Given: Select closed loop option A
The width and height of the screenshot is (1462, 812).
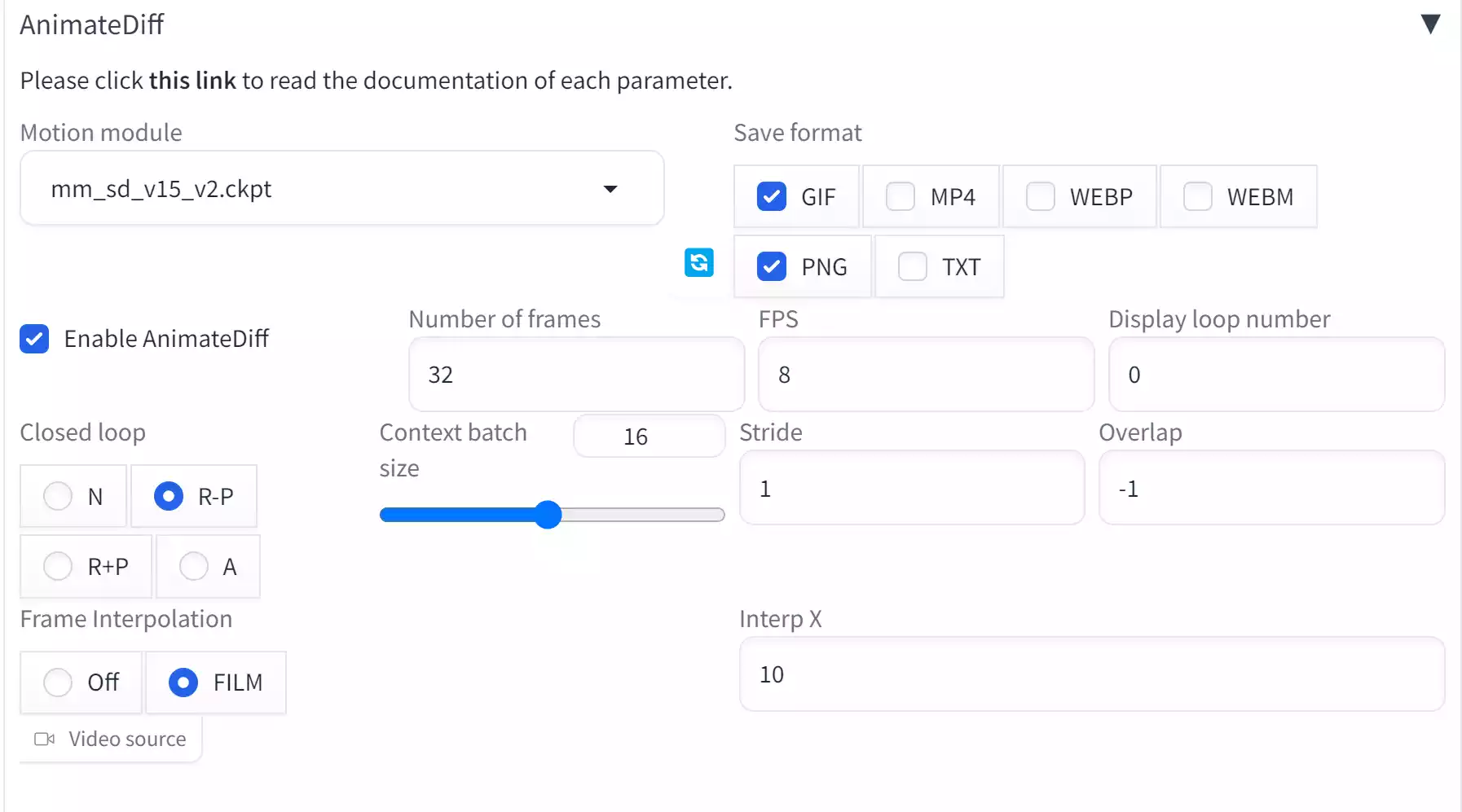Looking at the screenshot, I should click(x=194, y=566).
